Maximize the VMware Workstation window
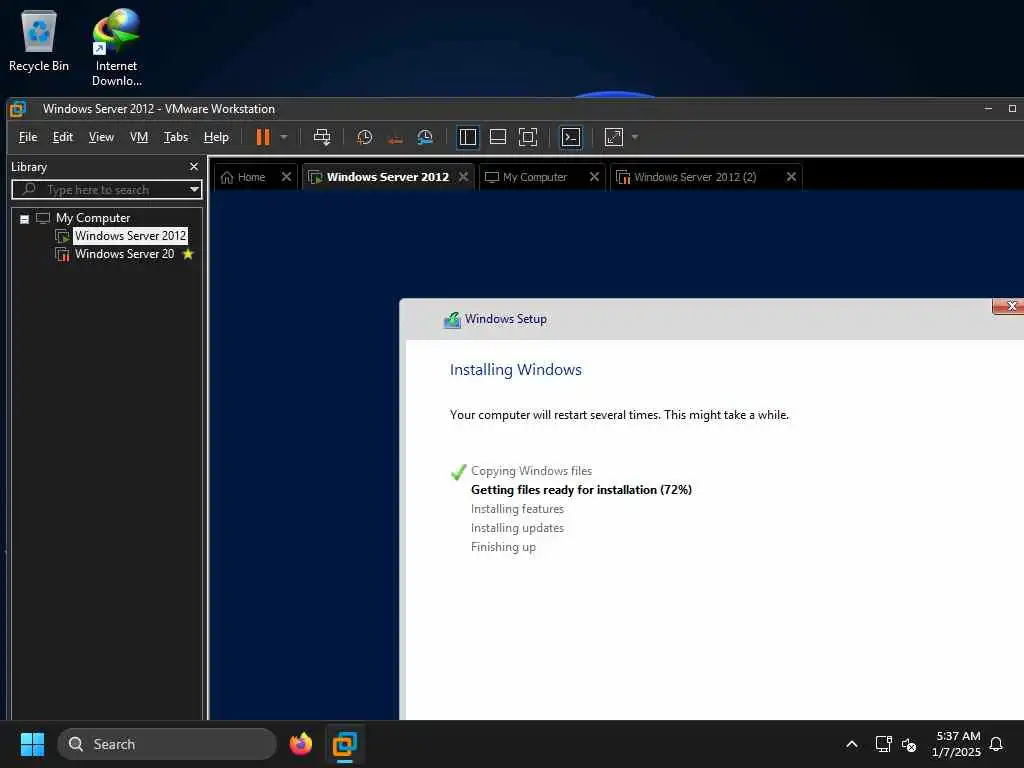 click(1012, 109)
